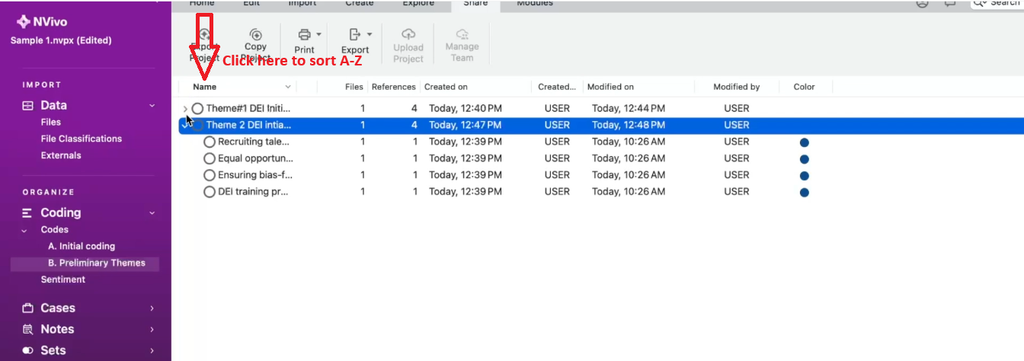The image size is (1024, 361).
Task: Click the blue color dot for Recruiting tale...
Action: tap(804, 142)
